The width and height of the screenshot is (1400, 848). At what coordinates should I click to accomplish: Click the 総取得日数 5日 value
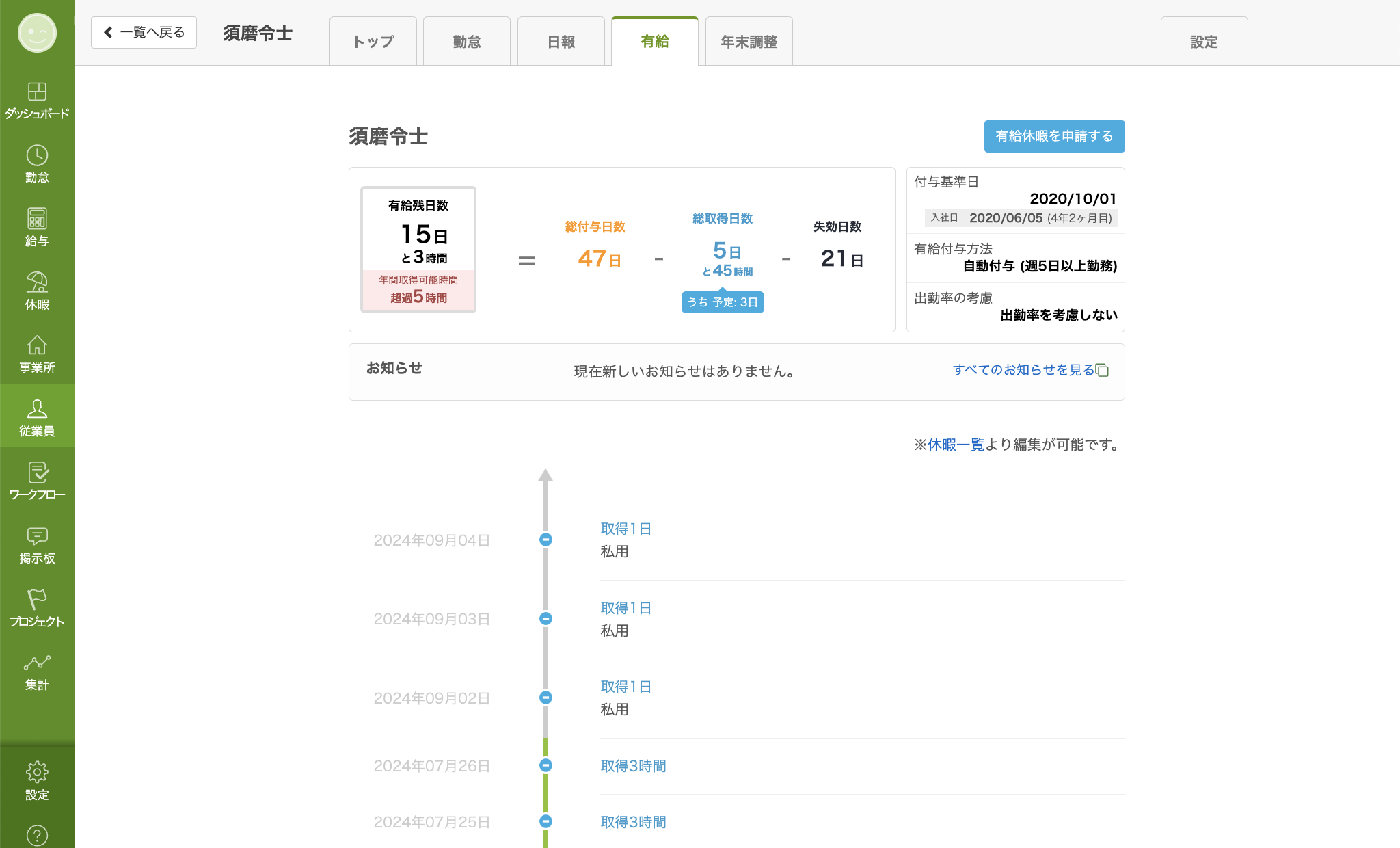(727, 251)
